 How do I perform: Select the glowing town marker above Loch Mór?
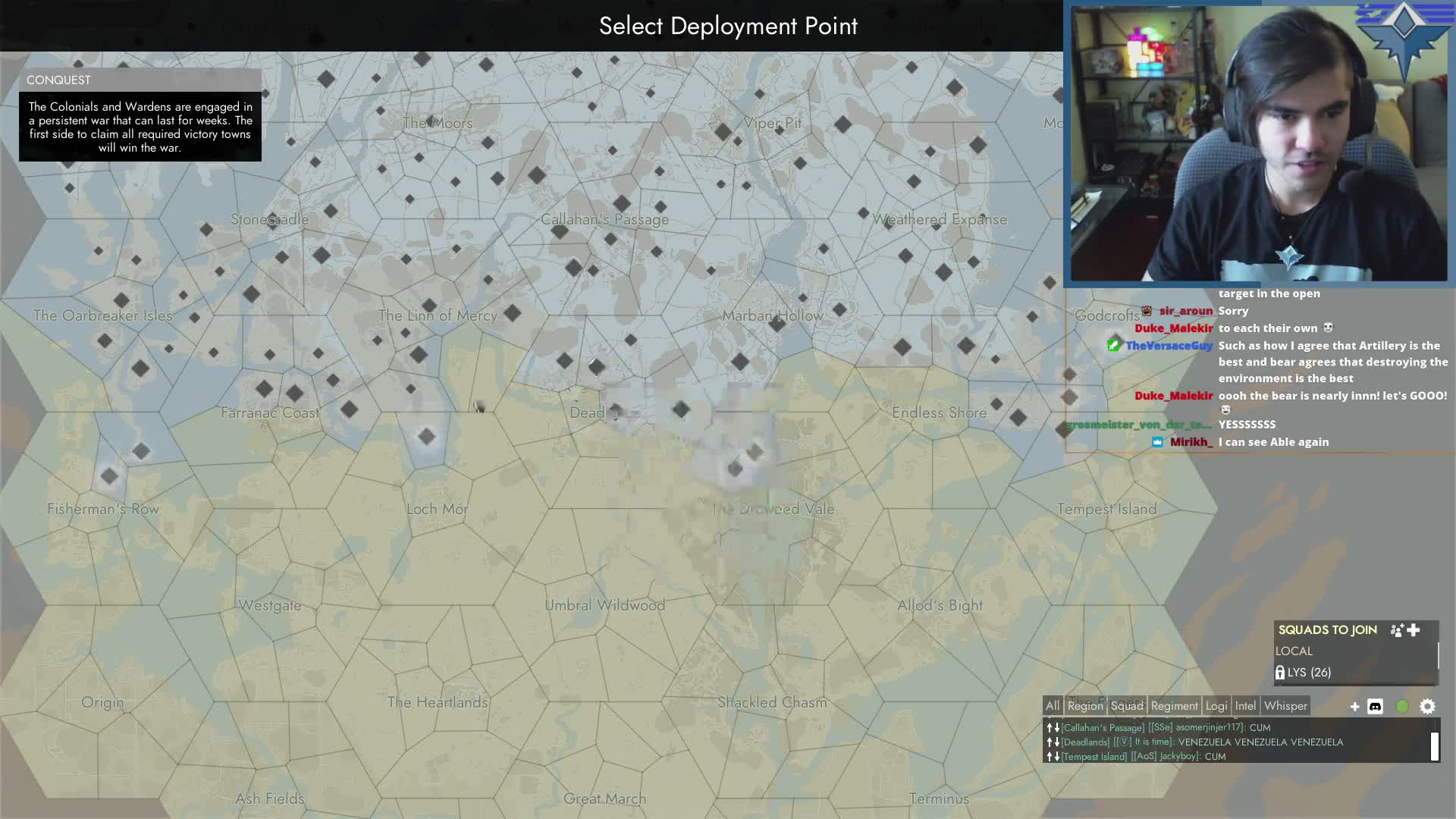coord(426,436)
